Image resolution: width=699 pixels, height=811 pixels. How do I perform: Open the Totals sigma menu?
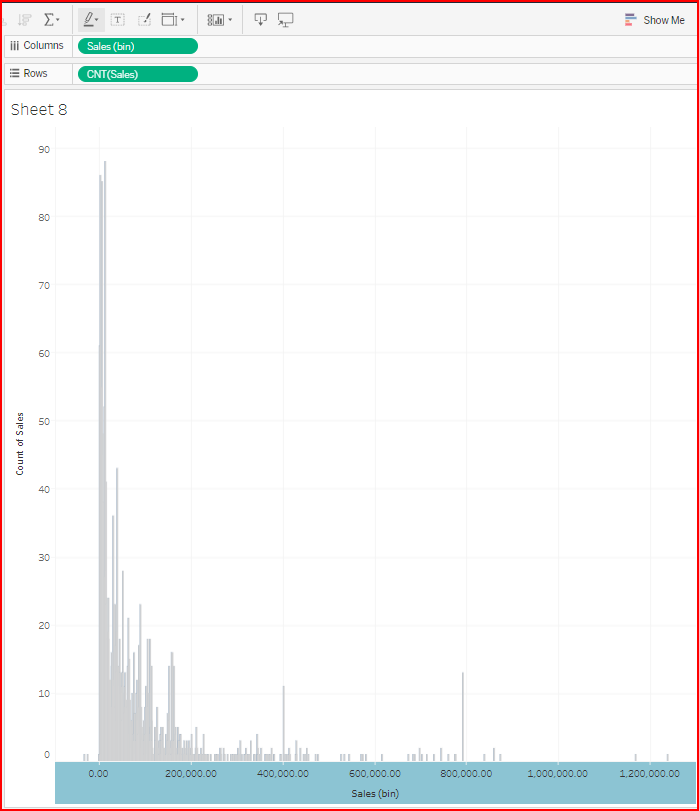52,19
